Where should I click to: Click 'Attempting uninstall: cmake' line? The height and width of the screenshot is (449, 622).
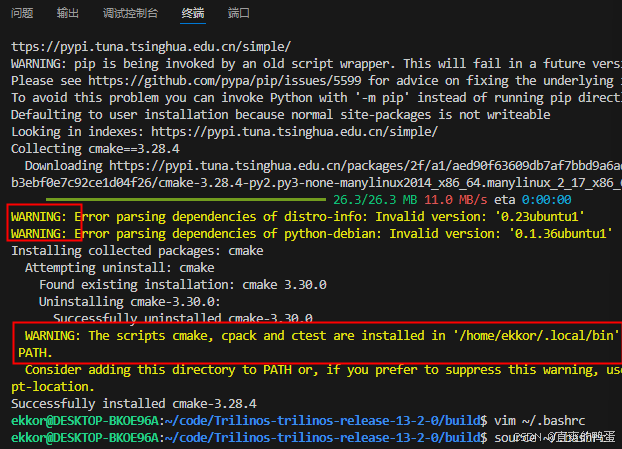119,268
